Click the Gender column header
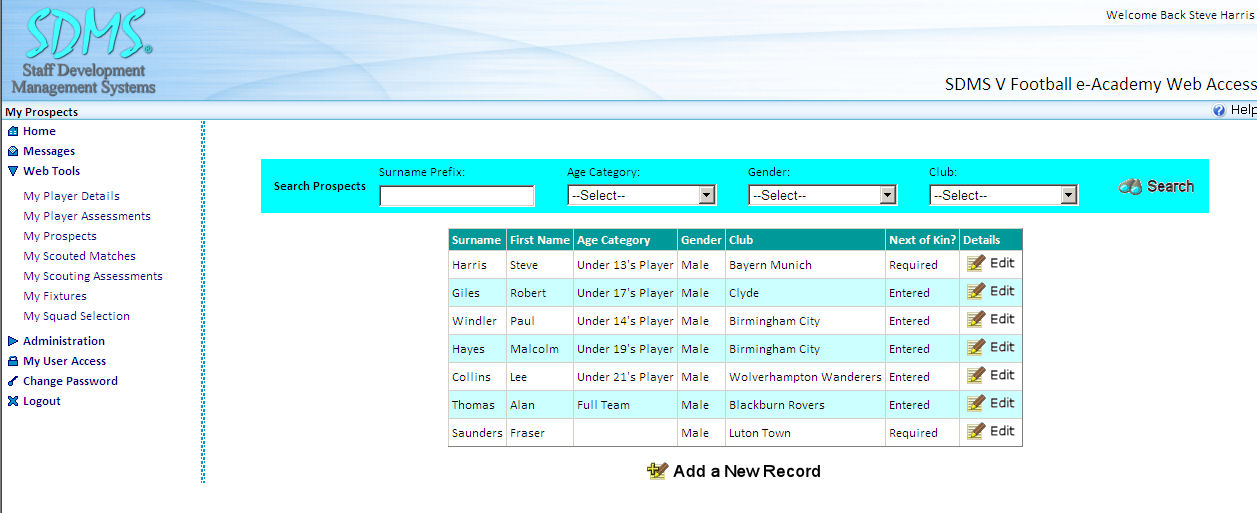Image resolution: width=1257 pixels, height=513 pixels. [x=701, y=240]
